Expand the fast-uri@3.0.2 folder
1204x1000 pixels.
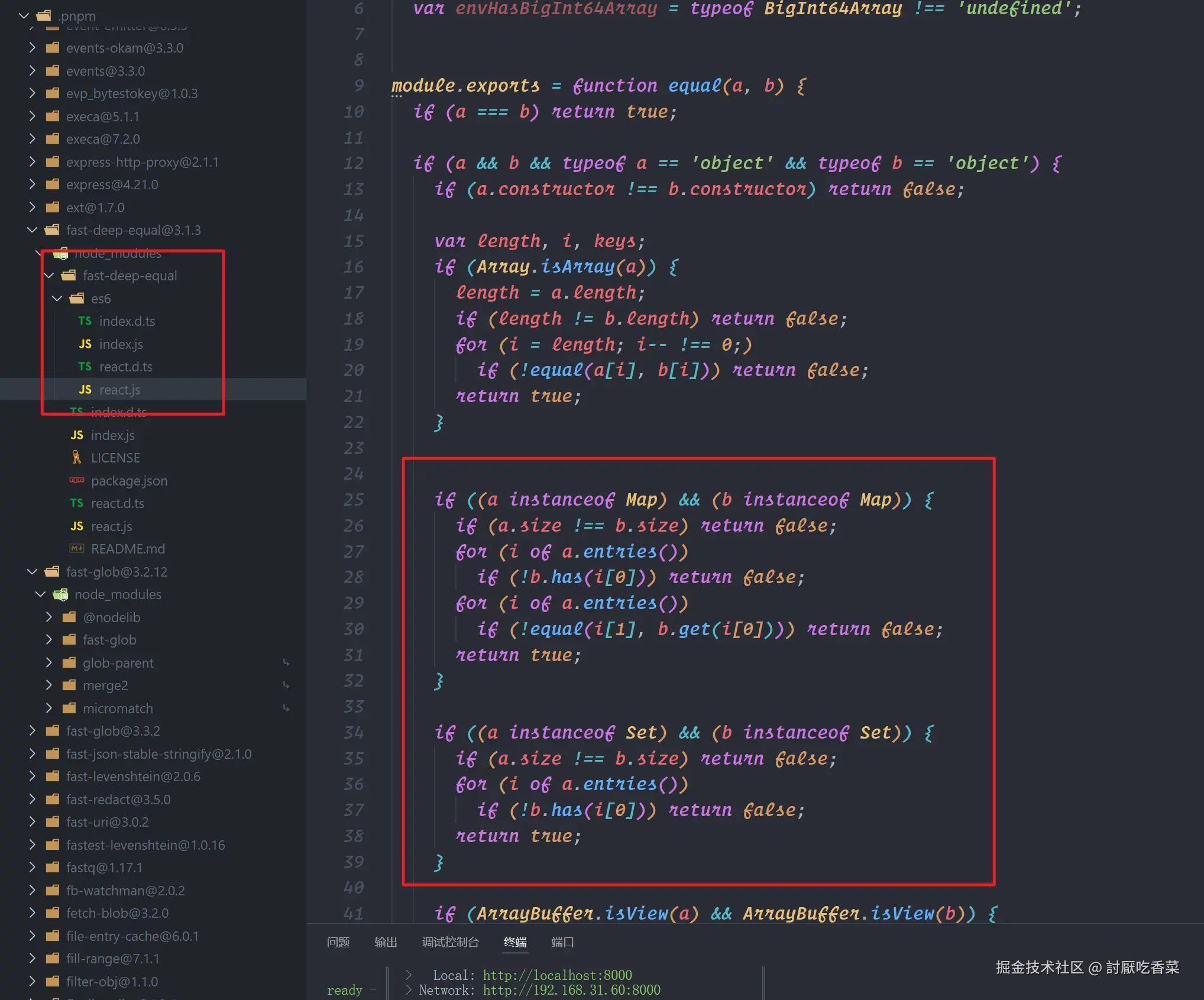(32, 822)
